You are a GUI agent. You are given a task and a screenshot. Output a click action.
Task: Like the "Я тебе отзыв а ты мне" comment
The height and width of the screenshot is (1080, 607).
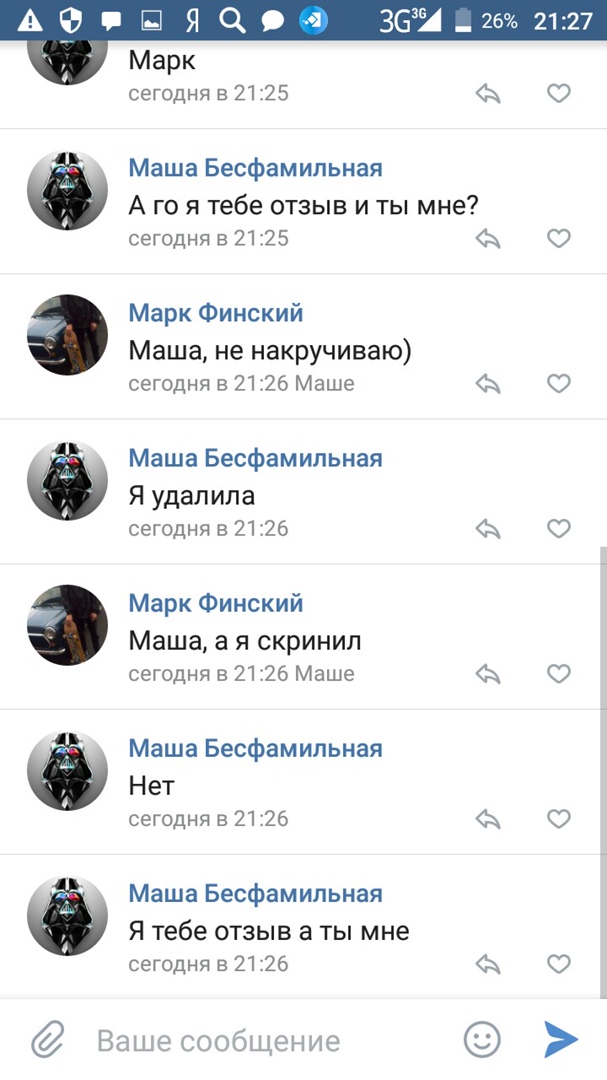pyautogui.click(x=559, y=964)
